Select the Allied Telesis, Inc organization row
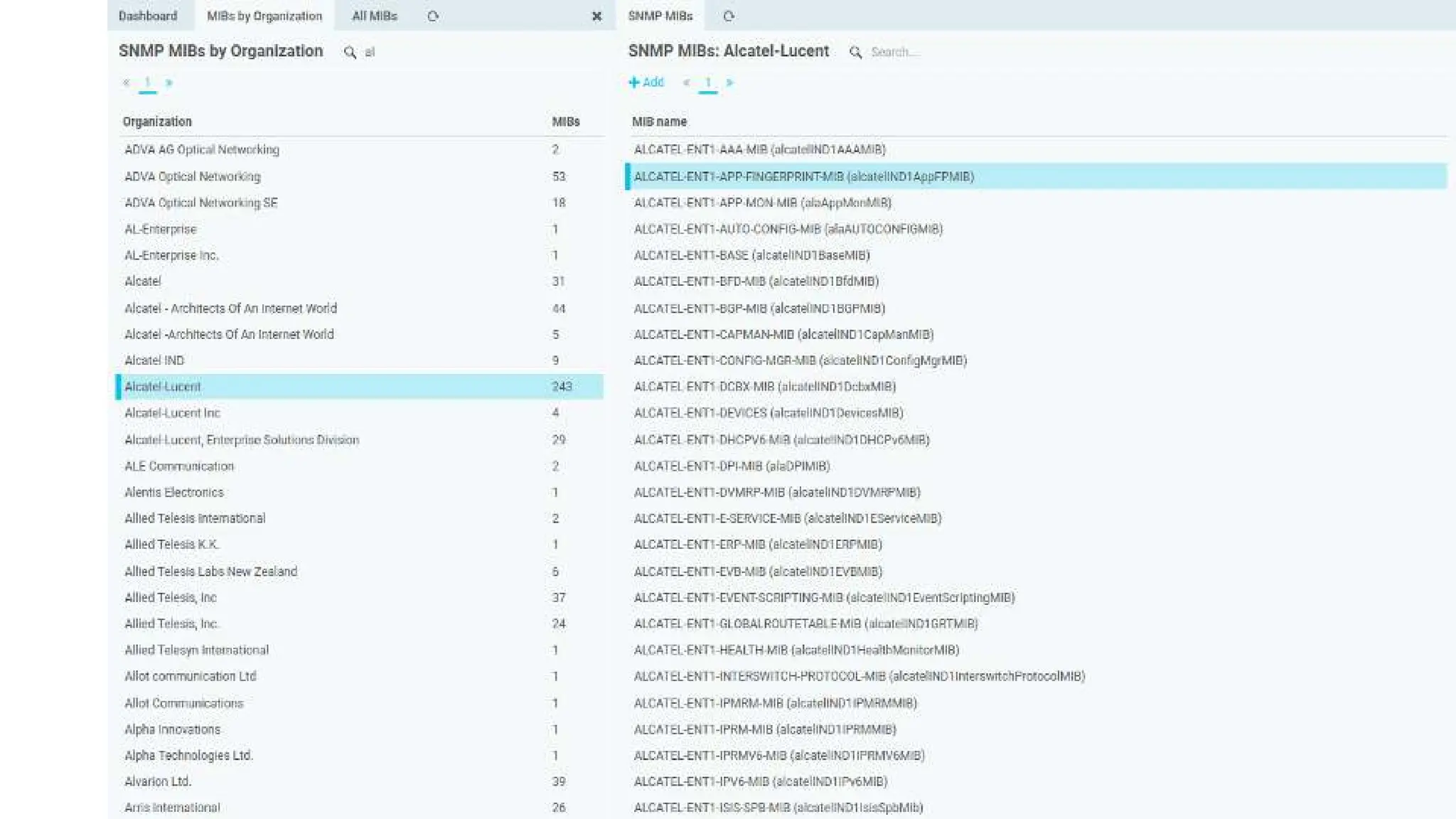This screenshot has width=1456, height=819. (x=171, y=597)
